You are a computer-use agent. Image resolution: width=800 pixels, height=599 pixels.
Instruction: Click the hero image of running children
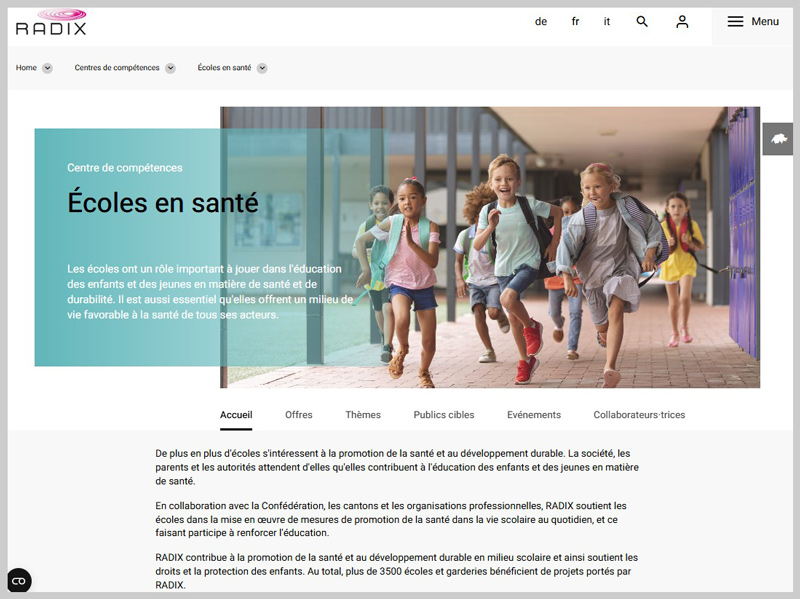[560, 250]
